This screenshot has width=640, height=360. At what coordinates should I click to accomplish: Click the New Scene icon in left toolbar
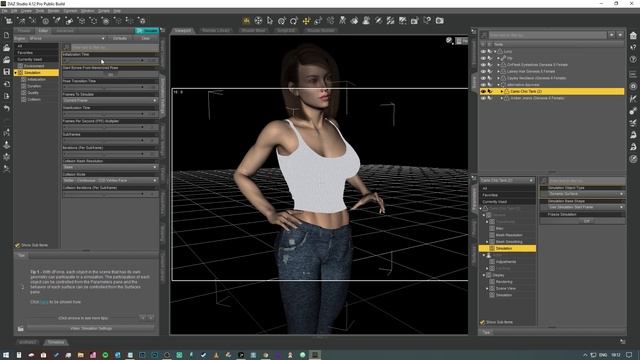7,36
